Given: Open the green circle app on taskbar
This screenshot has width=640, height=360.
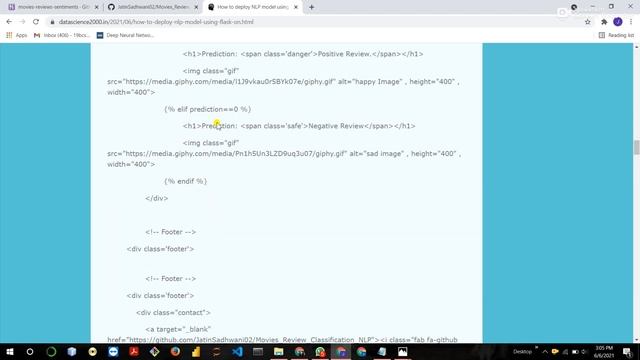Looking at the screenshot, I should pyautogui.click(x=51, y=351).
